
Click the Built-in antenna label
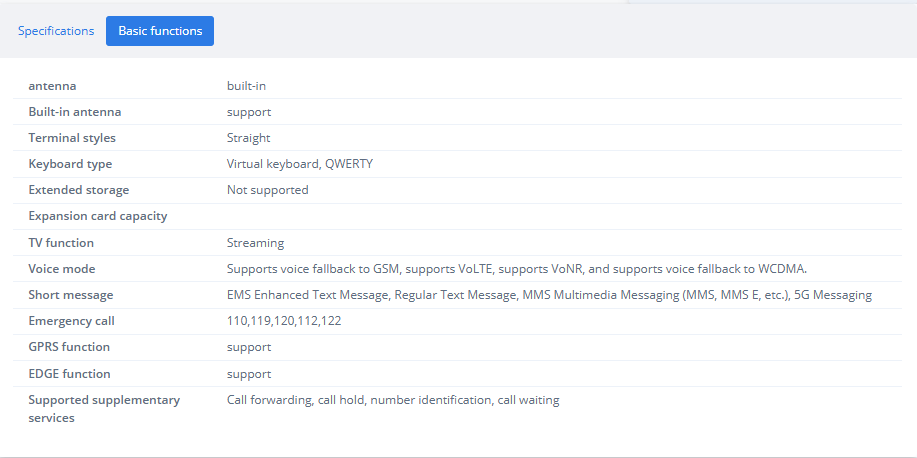pyautogui.click(x=75, y=112)
